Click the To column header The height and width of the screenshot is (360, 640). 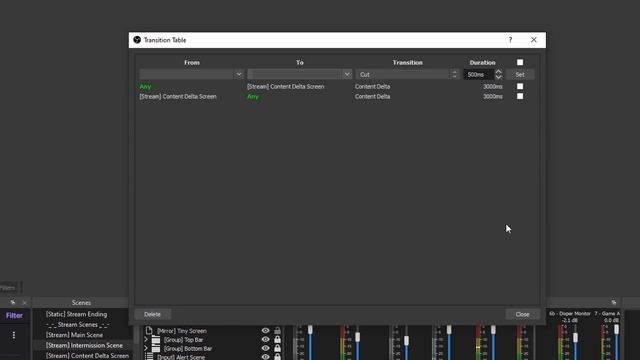tap(300, 62)
